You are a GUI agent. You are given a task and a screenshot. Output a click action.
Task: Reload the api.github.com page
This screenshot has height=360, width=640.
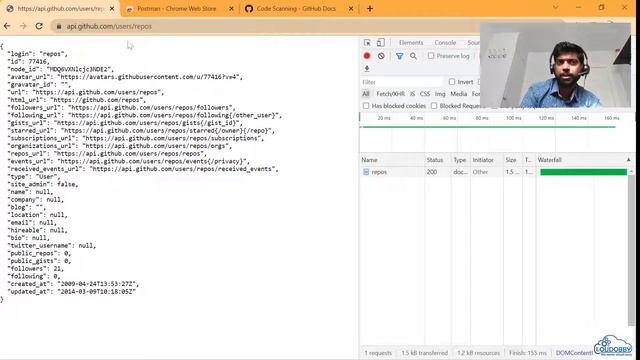point(39,26)
